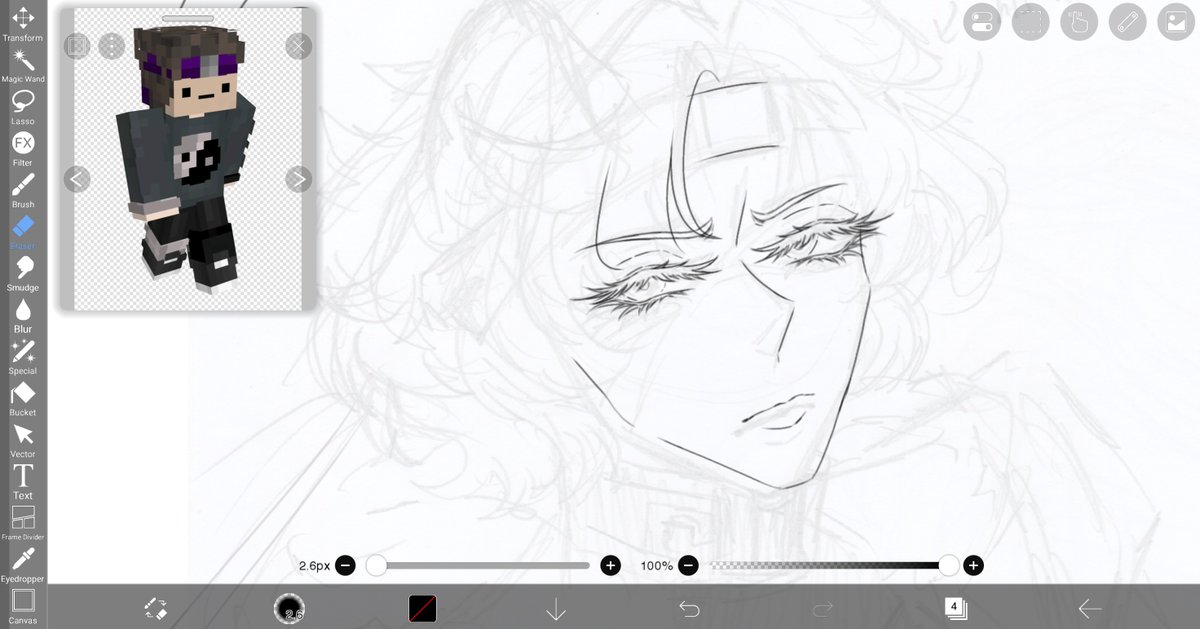The width and height of the screenshot is (1200, 629).
Task: Tap the down arrow in the bottom bar
Action: coord(556,609)
